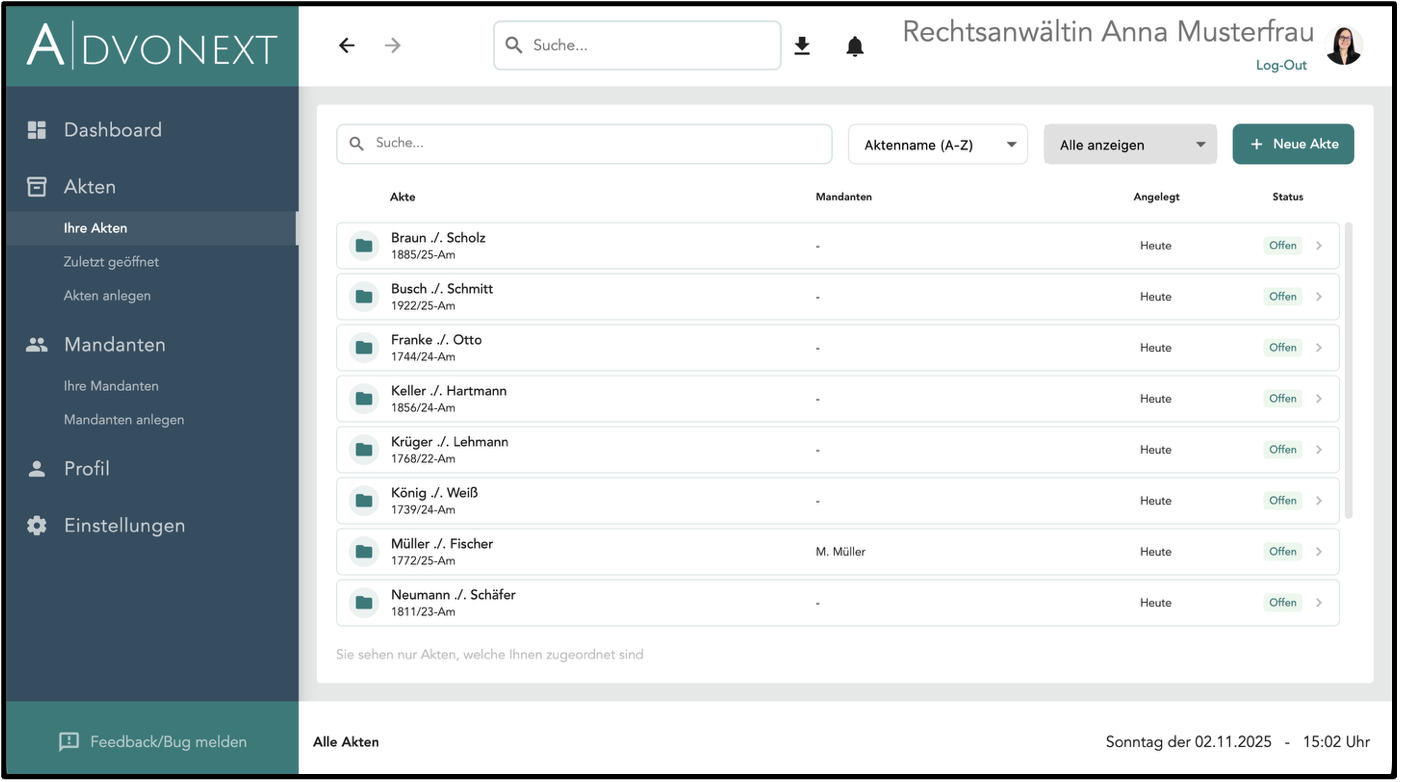Click folder icon for Braun ./. Scholz
1402x782 pixels.
(364, 246)
